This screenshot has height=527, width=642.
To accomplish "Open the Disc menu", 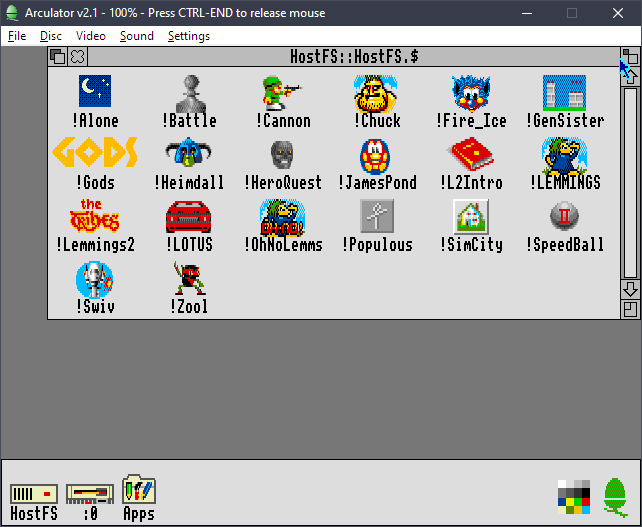I will point(51,36).
